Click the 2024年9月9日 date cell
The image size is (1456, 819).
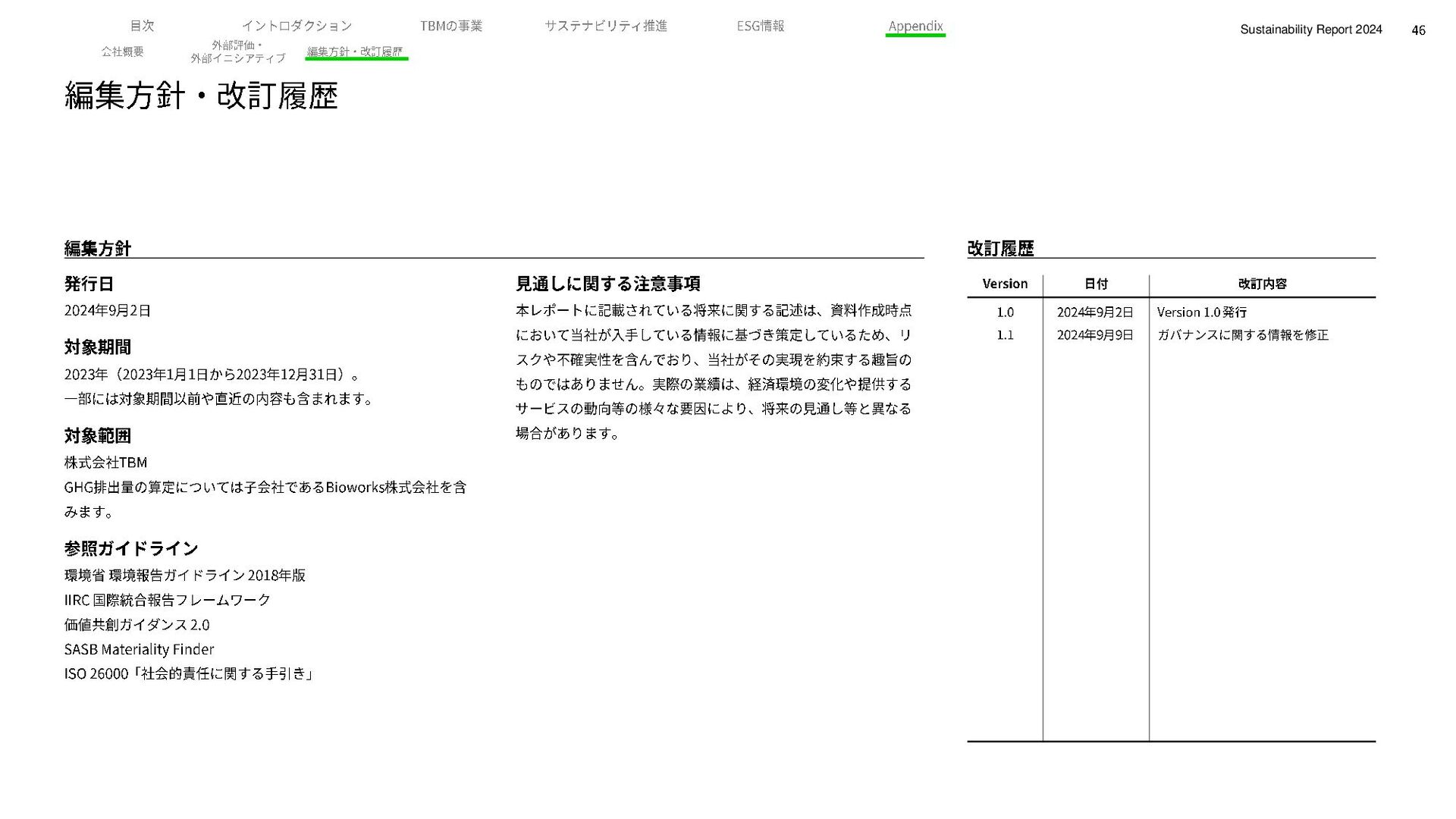pyautogui.click(x=1094, y=335)
